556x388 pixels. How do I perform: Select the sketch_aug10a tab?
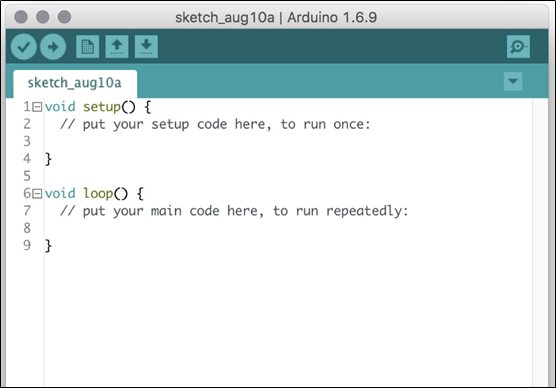[75, 83]
